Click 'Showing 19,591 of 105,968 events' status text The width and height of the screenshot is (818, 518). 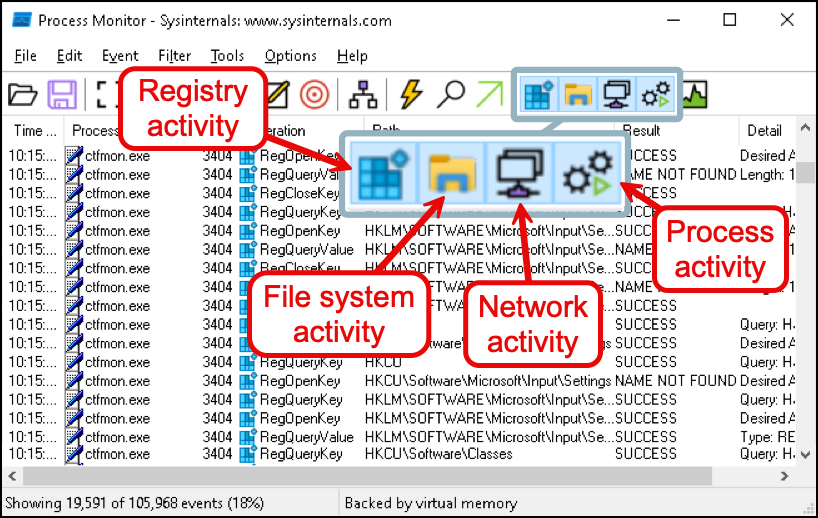click(x=134, y=503)
